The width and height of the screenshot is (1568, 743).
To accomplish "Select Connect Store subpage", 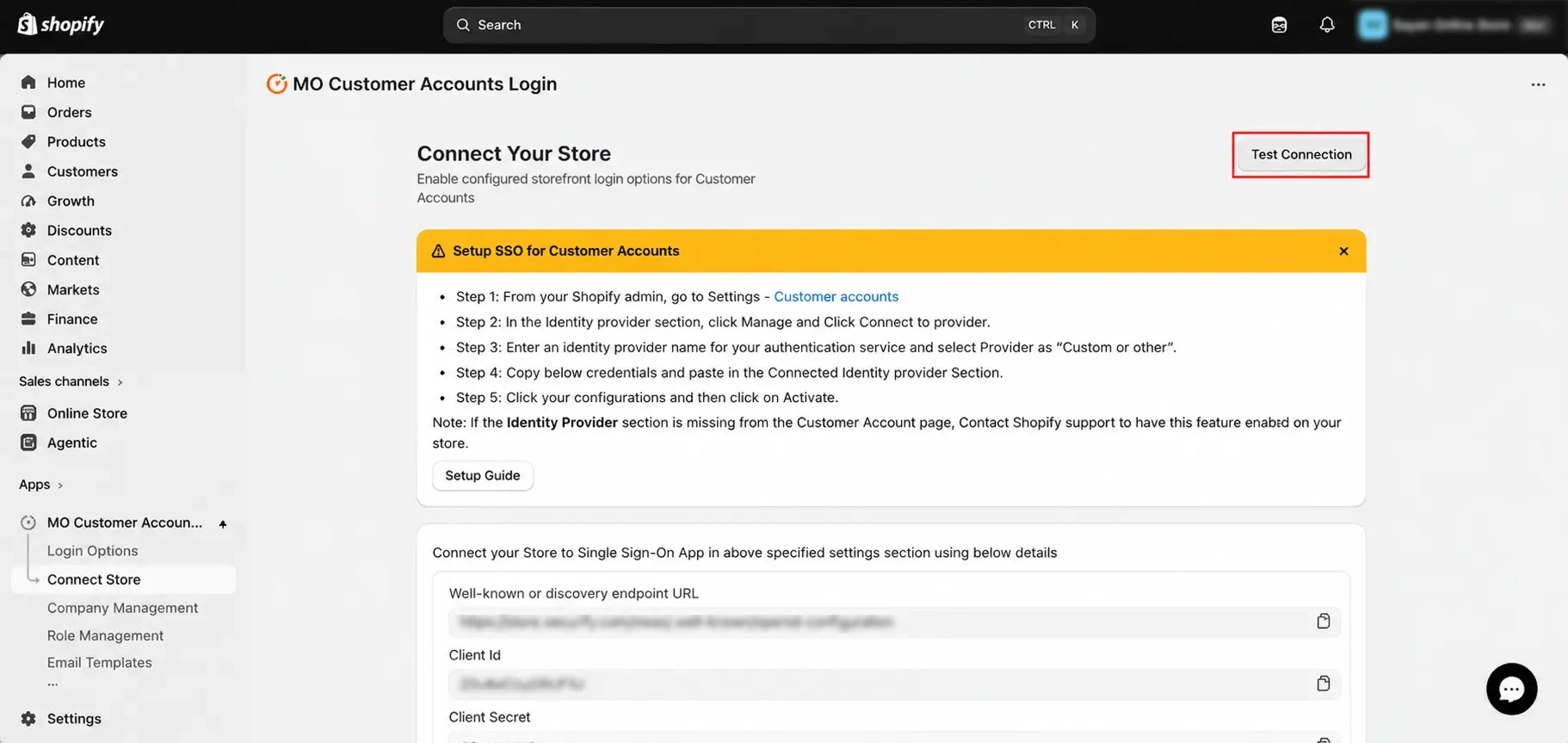I will pyautogui.click(x=94, y=579).
